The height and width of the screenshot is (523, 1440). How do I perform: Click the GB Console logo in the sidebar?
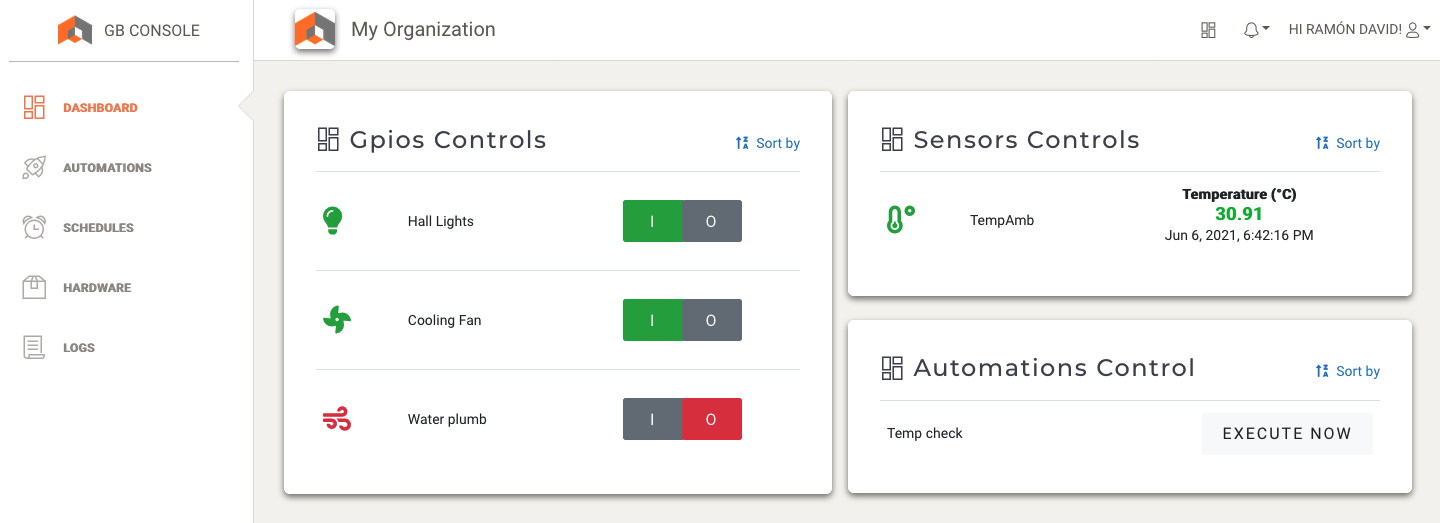tap(75, 31)
